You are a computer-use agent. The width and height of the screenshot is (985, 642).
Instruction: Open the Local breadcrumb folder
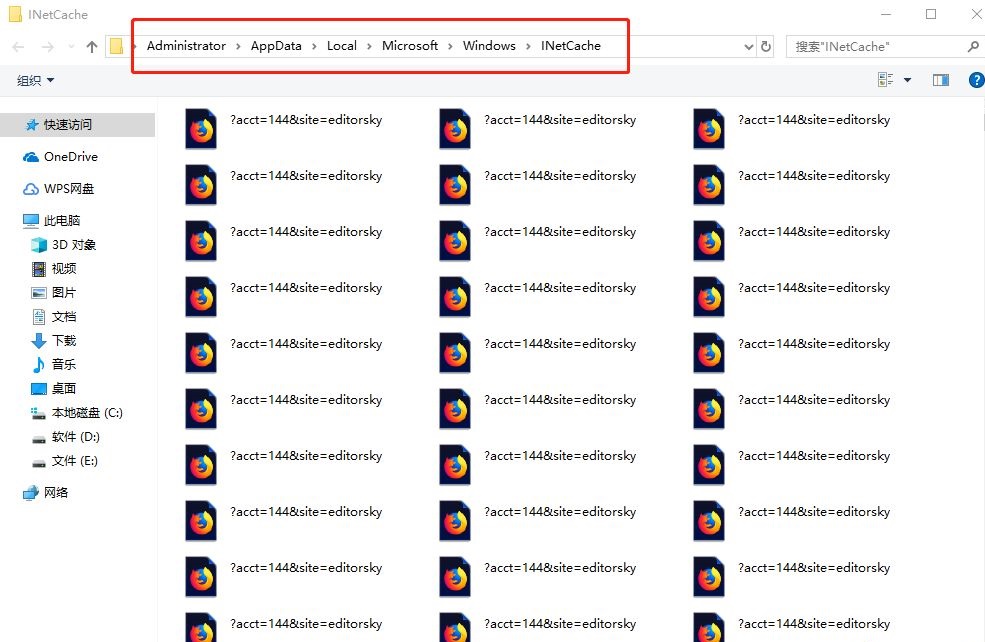pos(342,46)
